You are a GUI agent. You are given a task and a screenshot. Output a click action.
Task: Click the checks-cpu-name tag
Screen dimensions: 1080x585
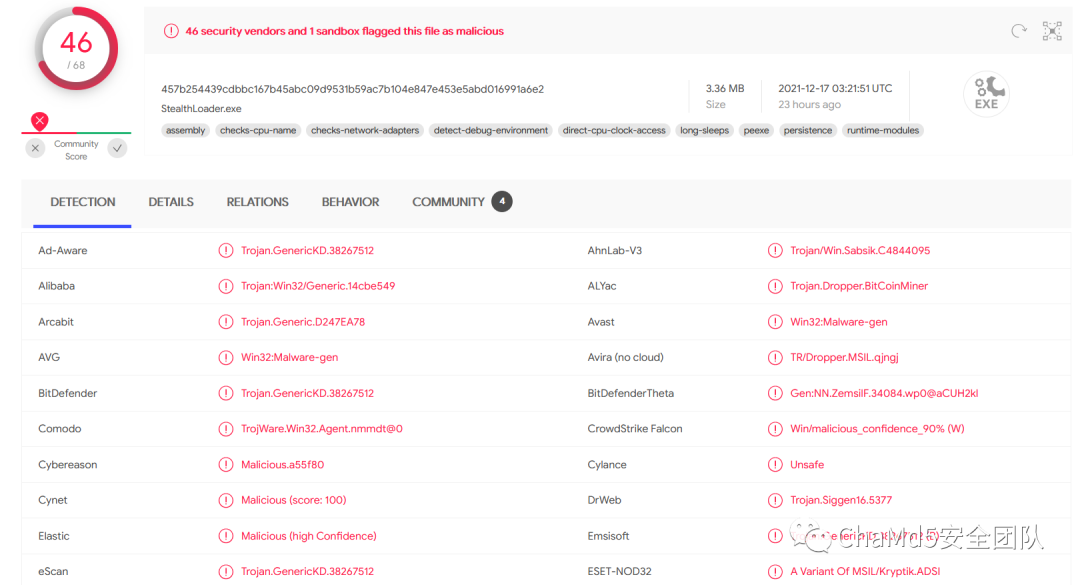pos(258,130)
